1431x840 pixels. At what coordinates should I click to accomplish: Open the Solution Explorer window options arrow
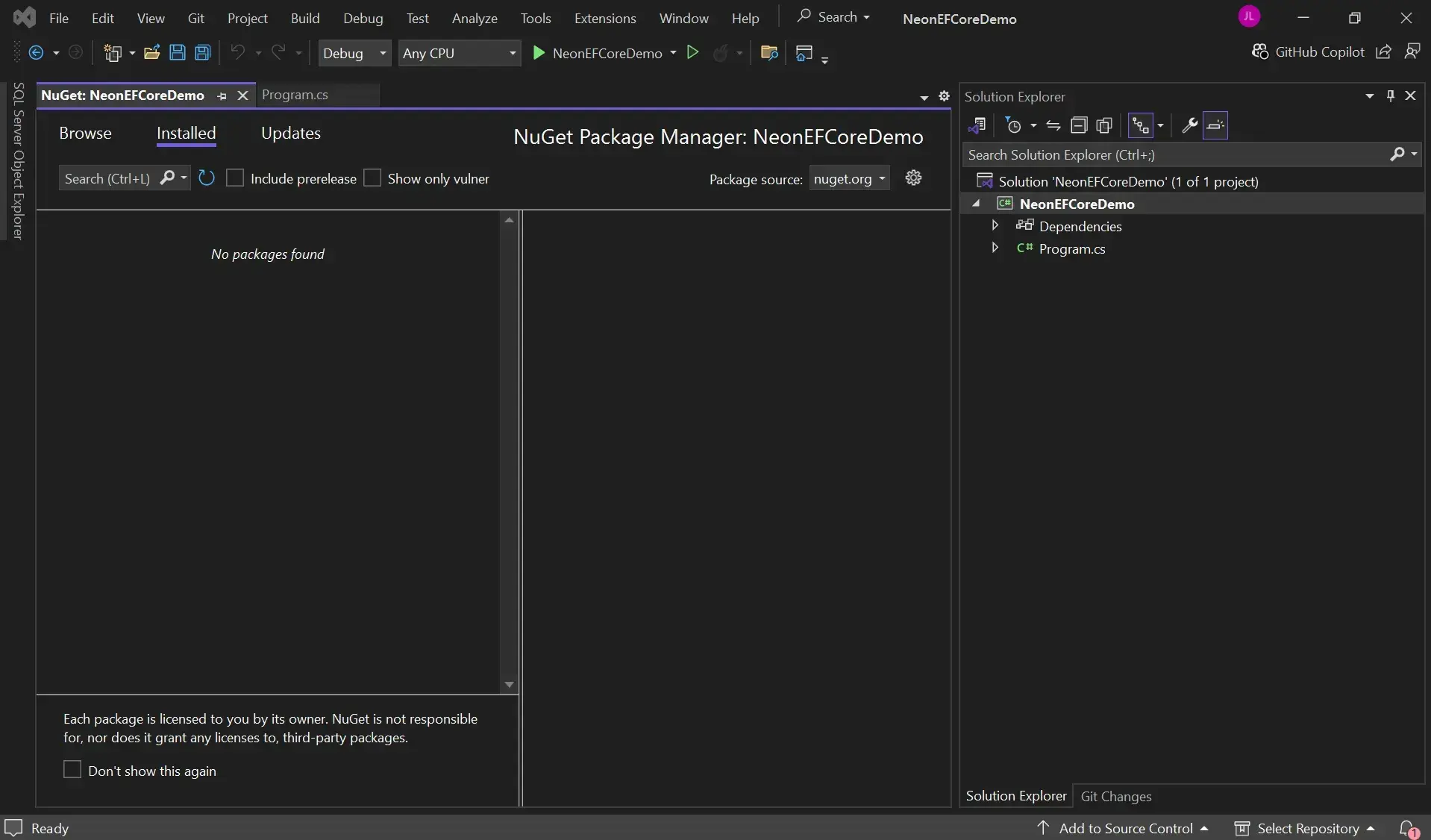(x=1370, y=96)
